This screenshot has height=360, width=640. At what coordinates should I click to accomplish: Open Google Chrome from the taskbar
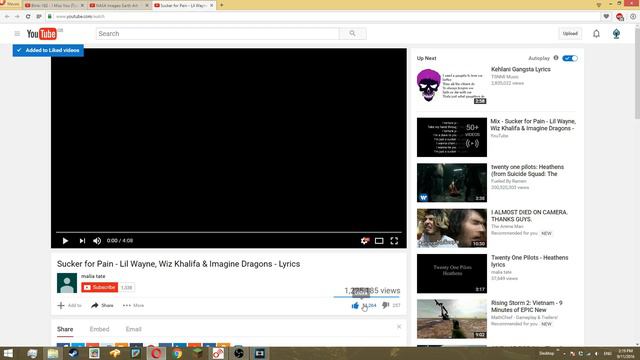point(177,353)
